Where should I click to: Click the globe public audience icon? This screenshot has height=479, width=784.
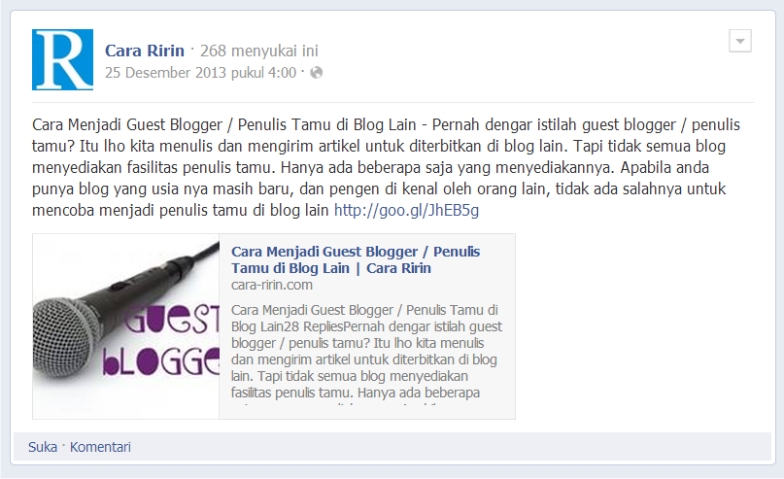pyautogui.click(x=316, y=73)
